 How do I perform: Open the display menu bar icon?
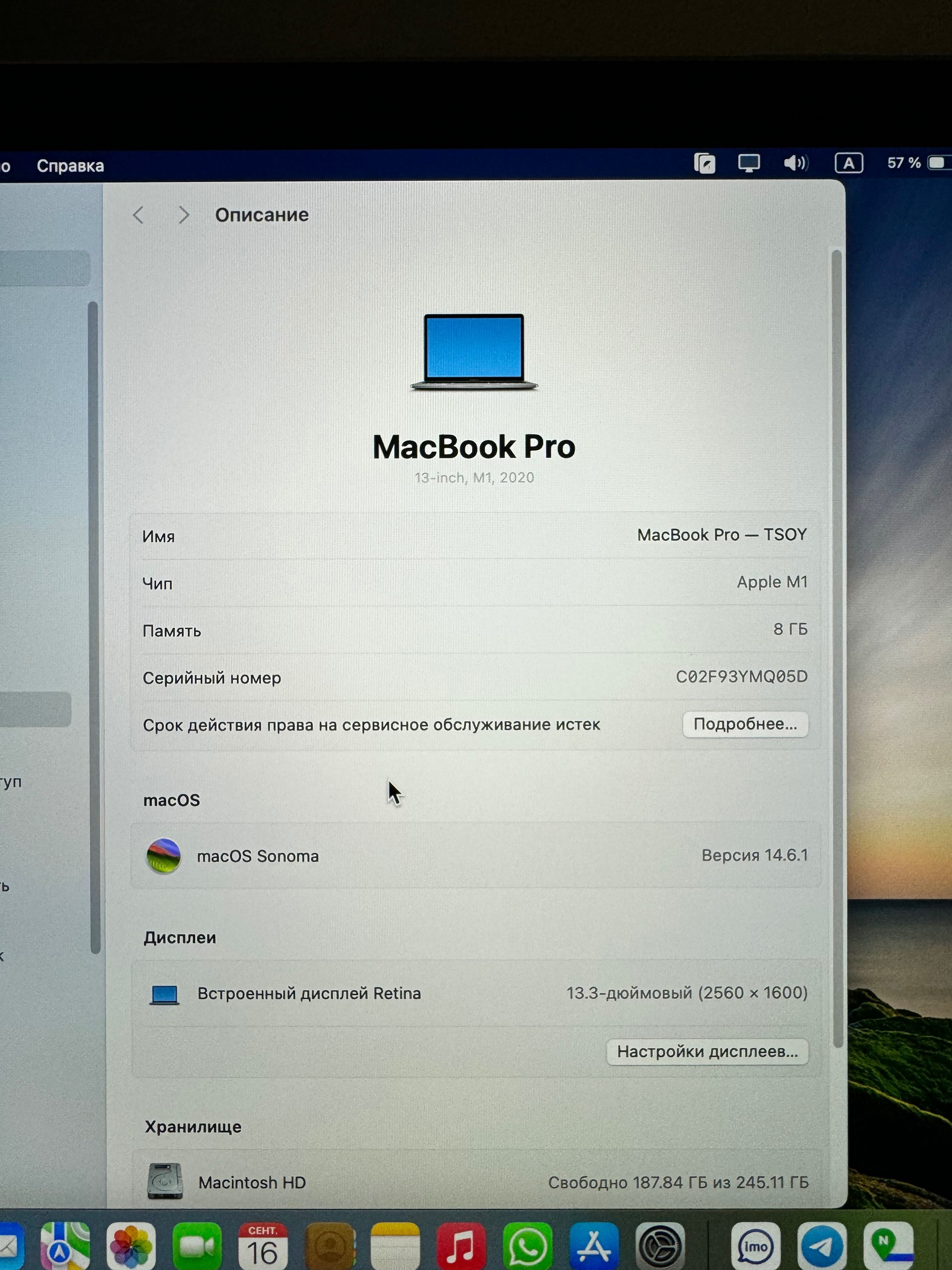[749, 163]
